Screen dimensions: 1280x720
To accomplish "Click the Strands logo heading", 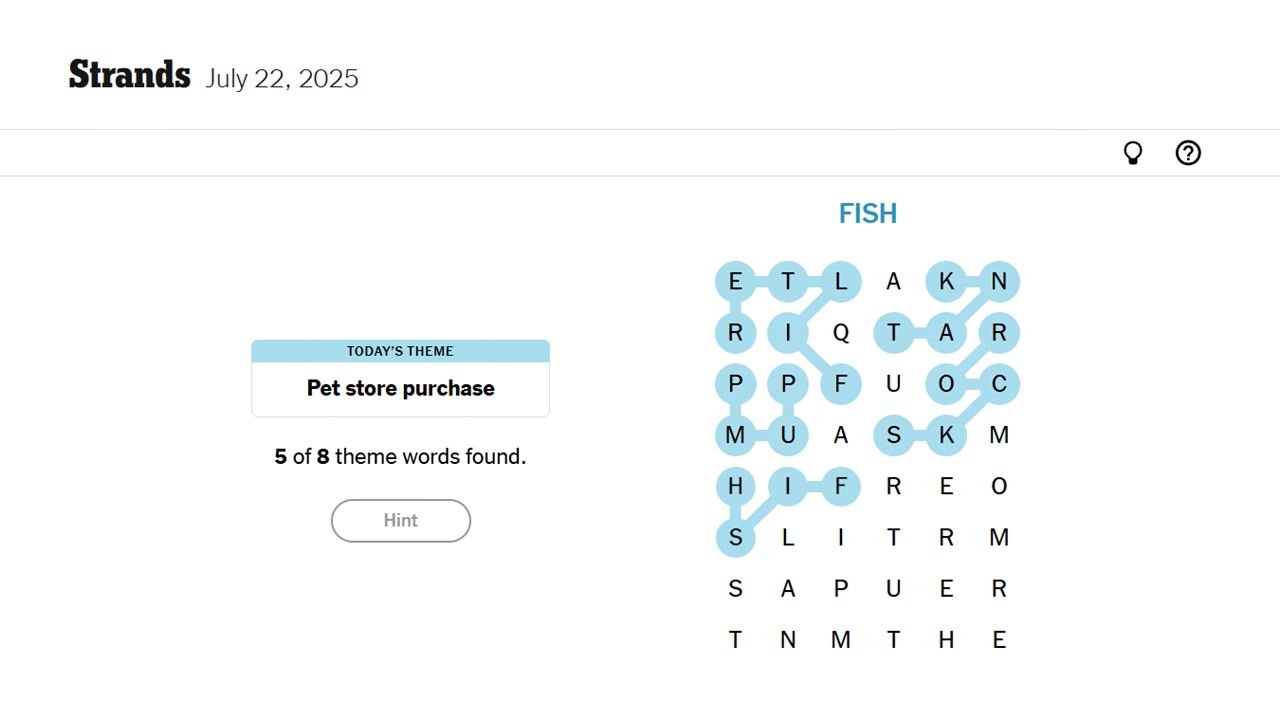I will point(129,73).
